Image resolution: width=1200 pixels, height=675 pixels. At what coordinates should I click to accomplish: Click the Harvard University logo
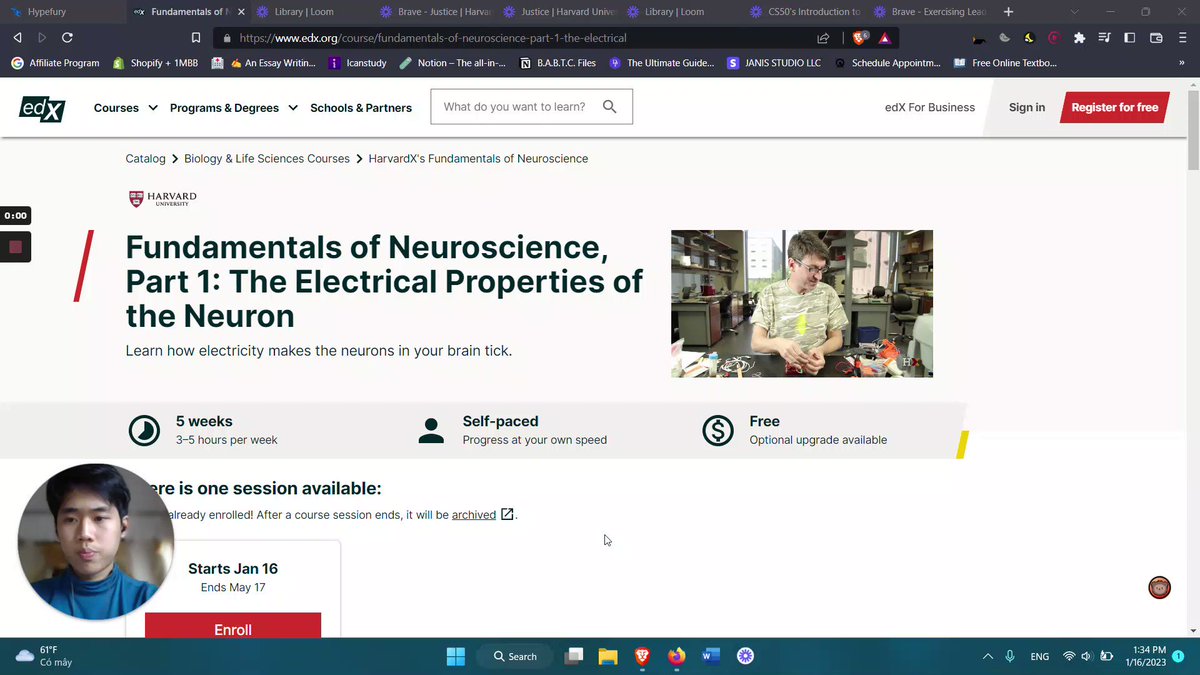[162, 199]
